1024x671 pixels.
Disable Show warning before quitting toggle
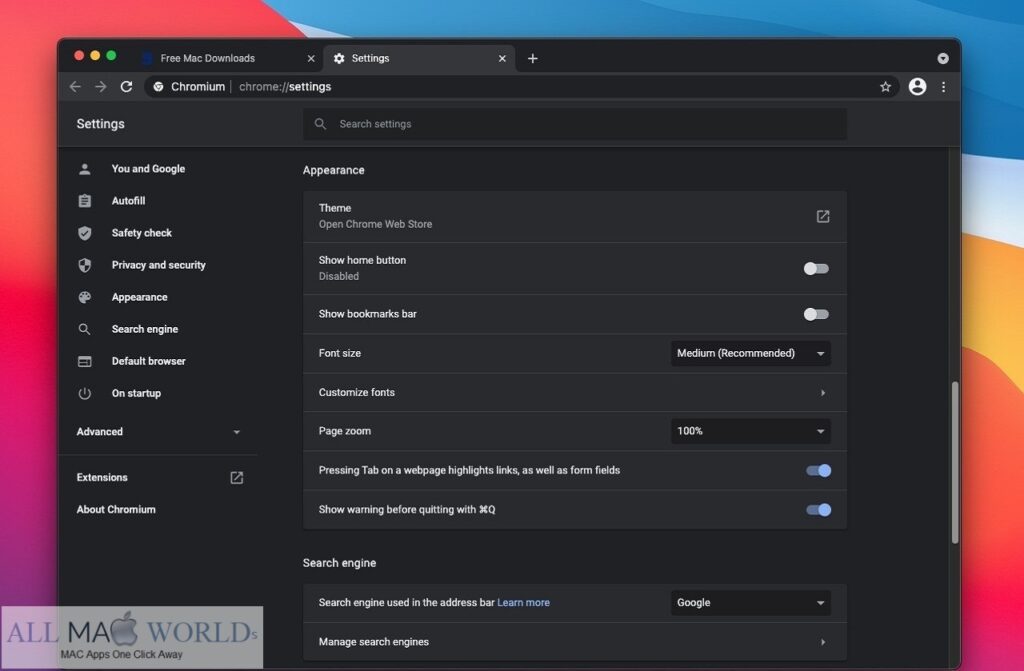[x=818, y=510]
